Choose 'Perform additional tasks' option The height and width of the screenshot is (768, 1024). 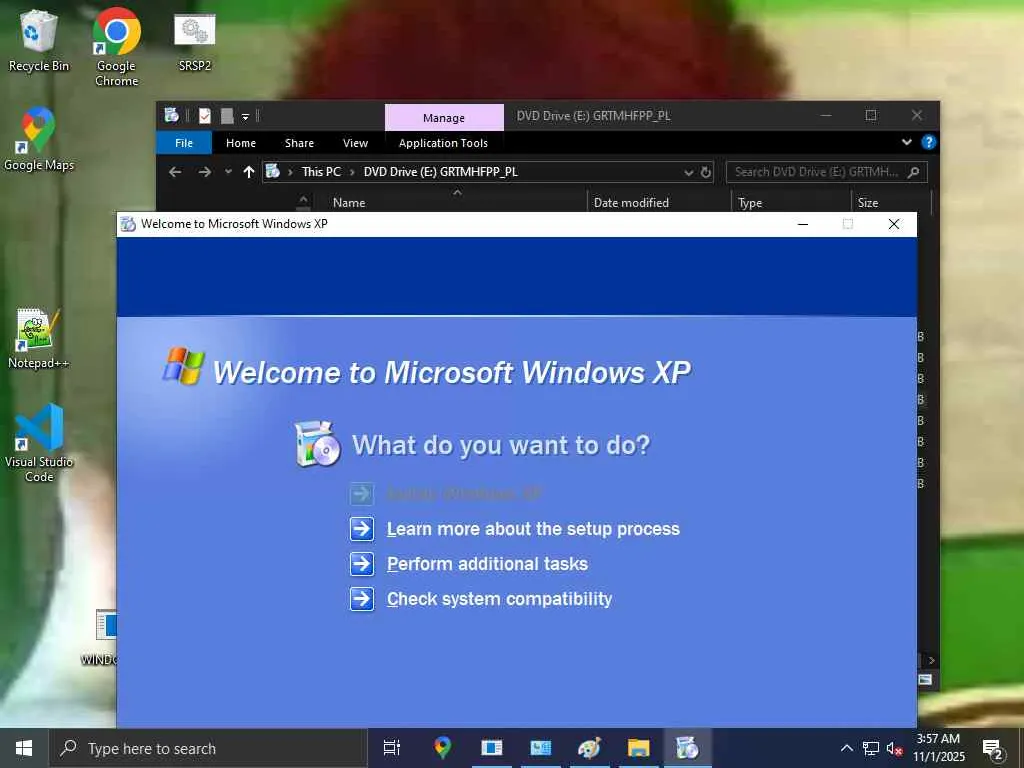coord(487,564)
